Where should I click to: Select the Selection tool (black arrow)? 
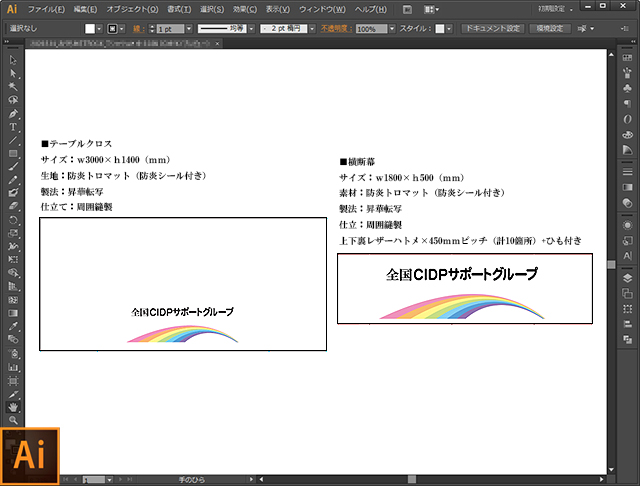(13, 60)
